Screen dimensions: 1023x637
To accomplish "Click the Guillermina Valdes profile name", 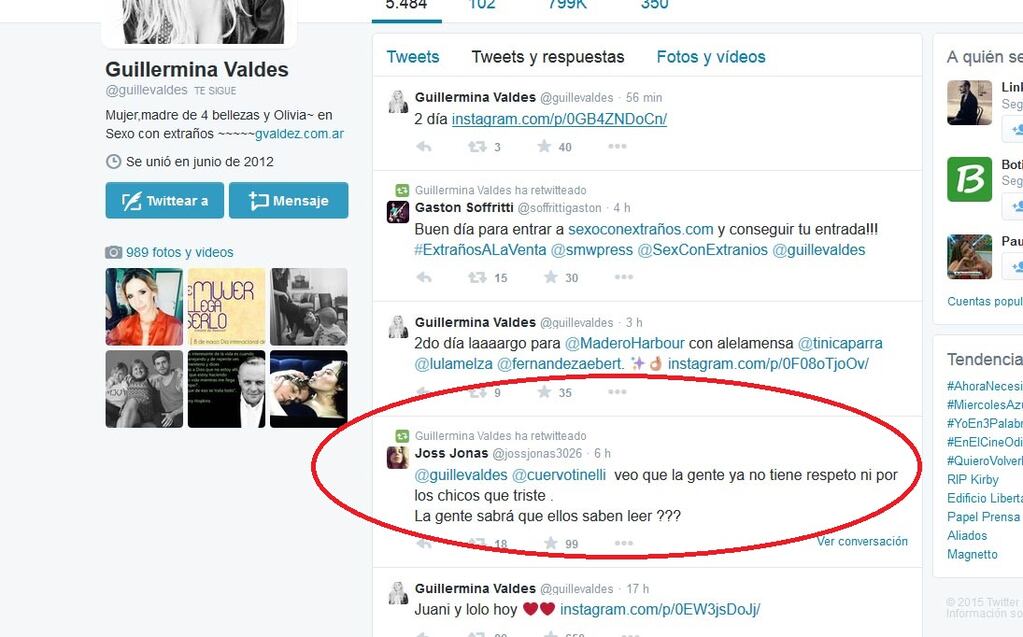I will (197, 69).
